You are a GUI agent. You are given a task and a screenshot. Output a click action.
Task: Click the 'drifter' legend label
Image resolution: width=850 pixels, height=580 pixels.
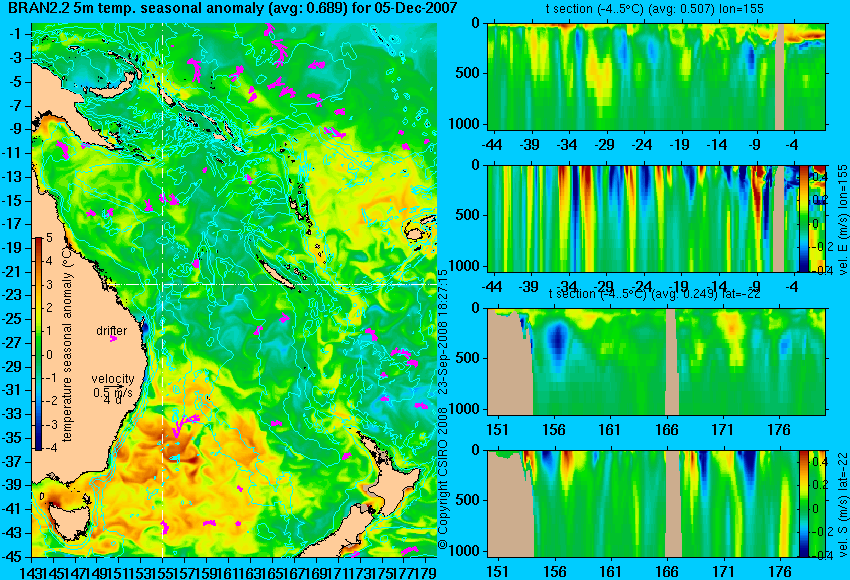(112, 331)
